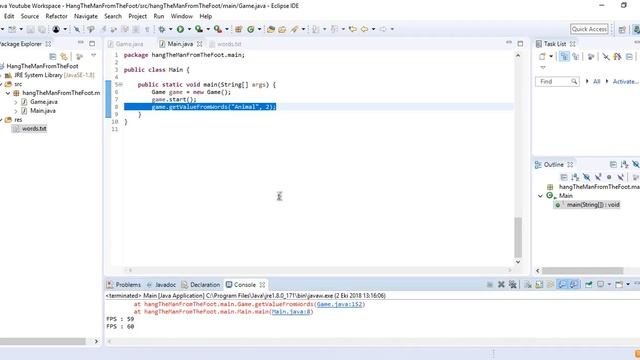Collapse the Main class in Outline
This screenshot has height=360, width=640.
click(540, 196)
